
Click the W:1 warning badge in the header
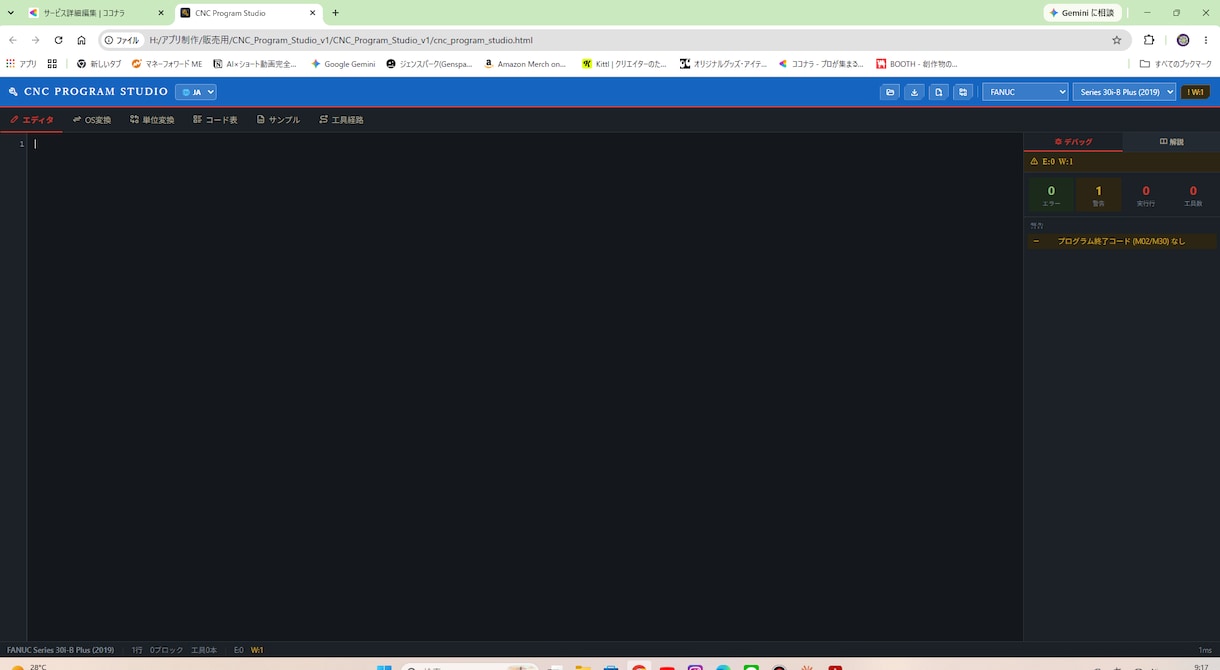click(1195, 92)
